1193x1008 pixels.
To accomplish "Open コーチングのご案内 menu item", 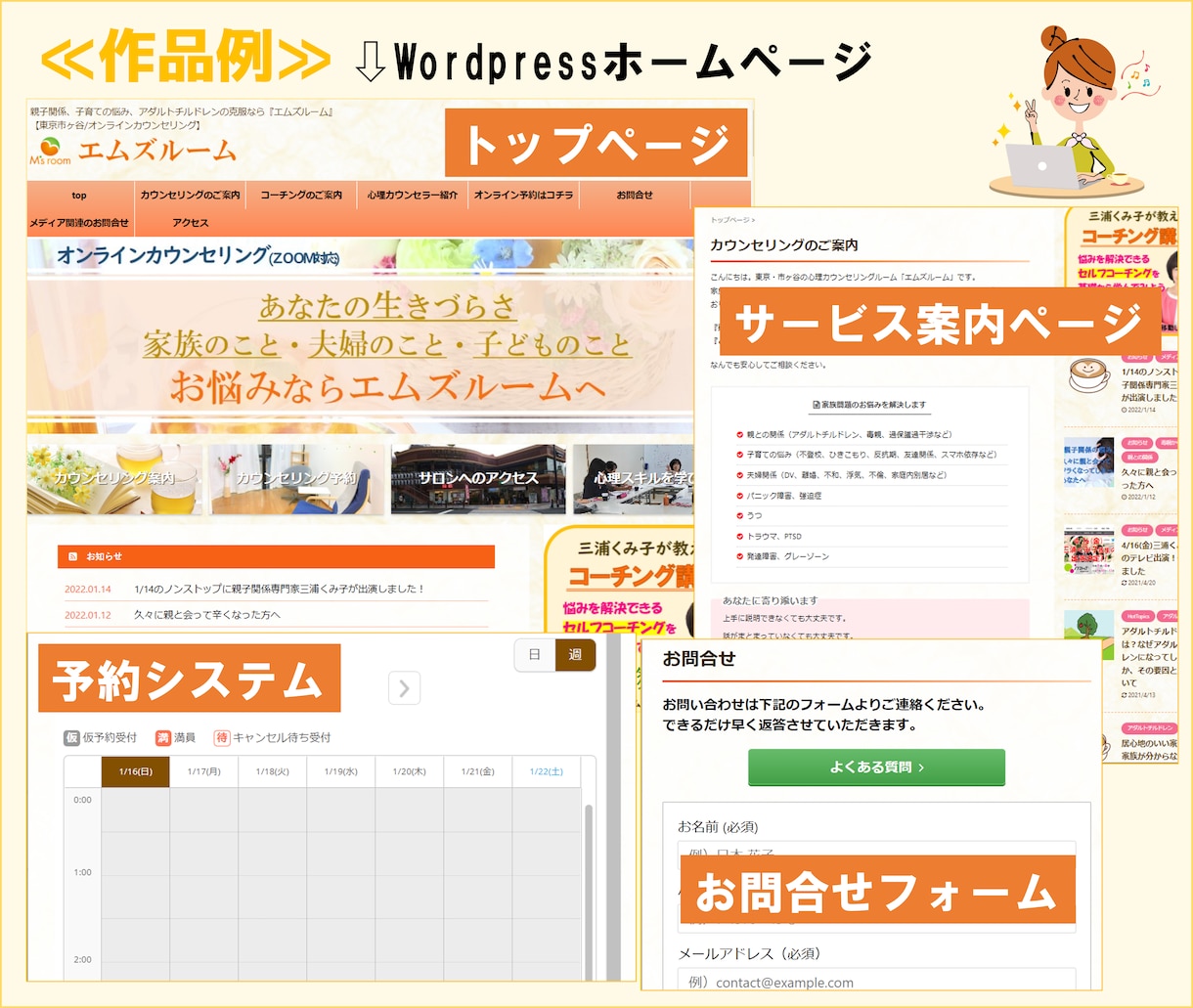I will [301, 196].
